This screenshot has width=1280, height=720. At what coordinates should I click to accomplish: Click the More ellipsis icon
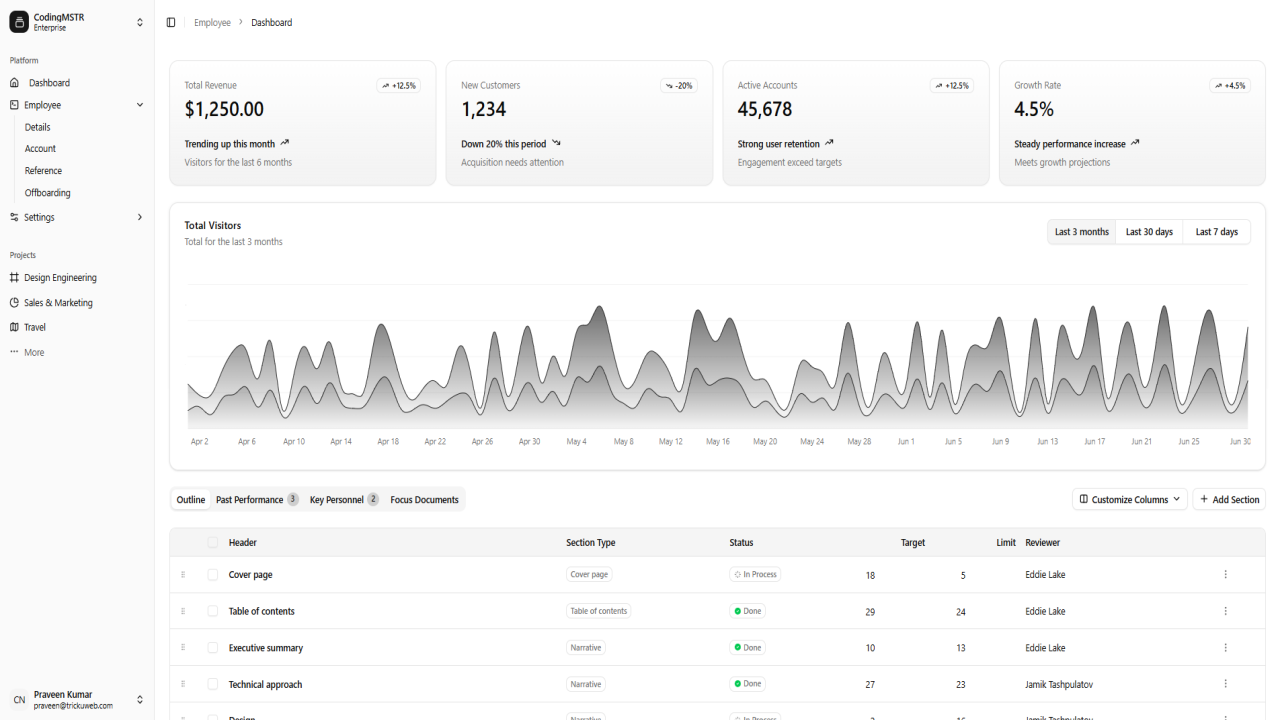14,352
